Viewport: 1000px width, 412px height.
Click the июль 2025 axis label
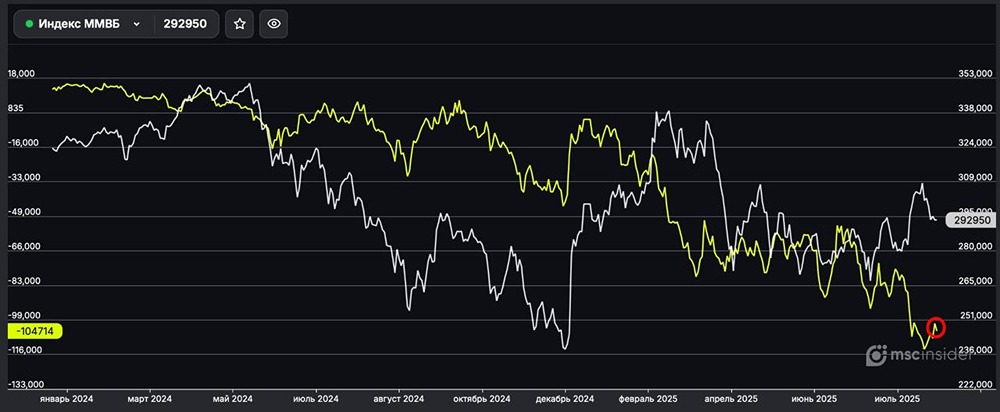tap(897, 399)
